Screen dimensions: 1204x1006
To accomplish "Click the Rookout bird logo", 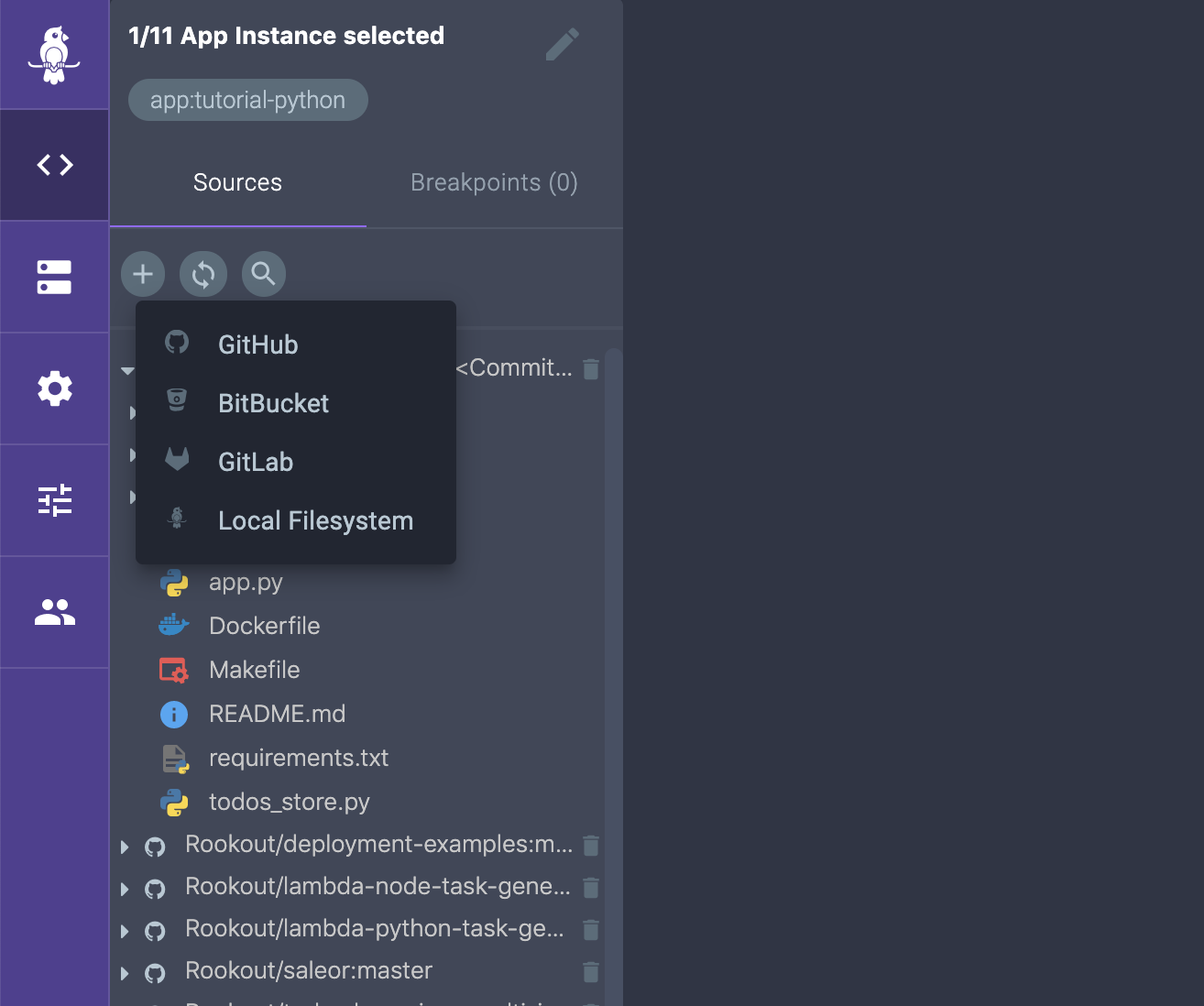I will coord(54,55).
